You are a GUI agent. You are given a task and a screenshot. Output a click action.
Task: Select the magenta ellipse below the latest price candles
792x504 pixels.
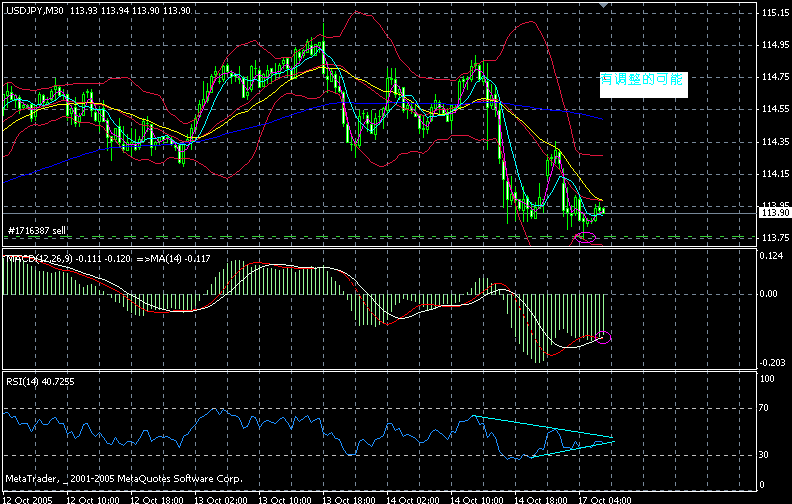[585, 237]
